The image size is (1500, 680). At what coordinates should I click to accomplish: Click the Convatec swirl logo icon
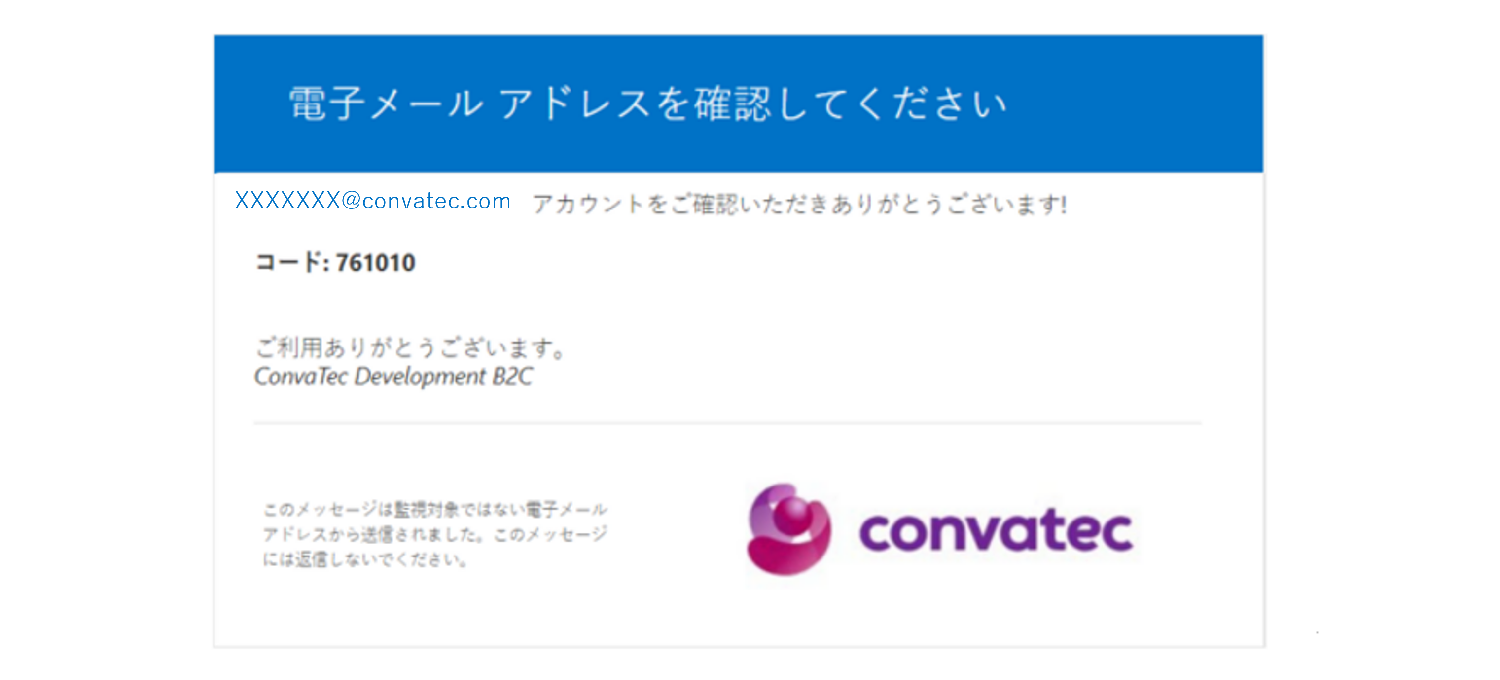coord(789,529)
